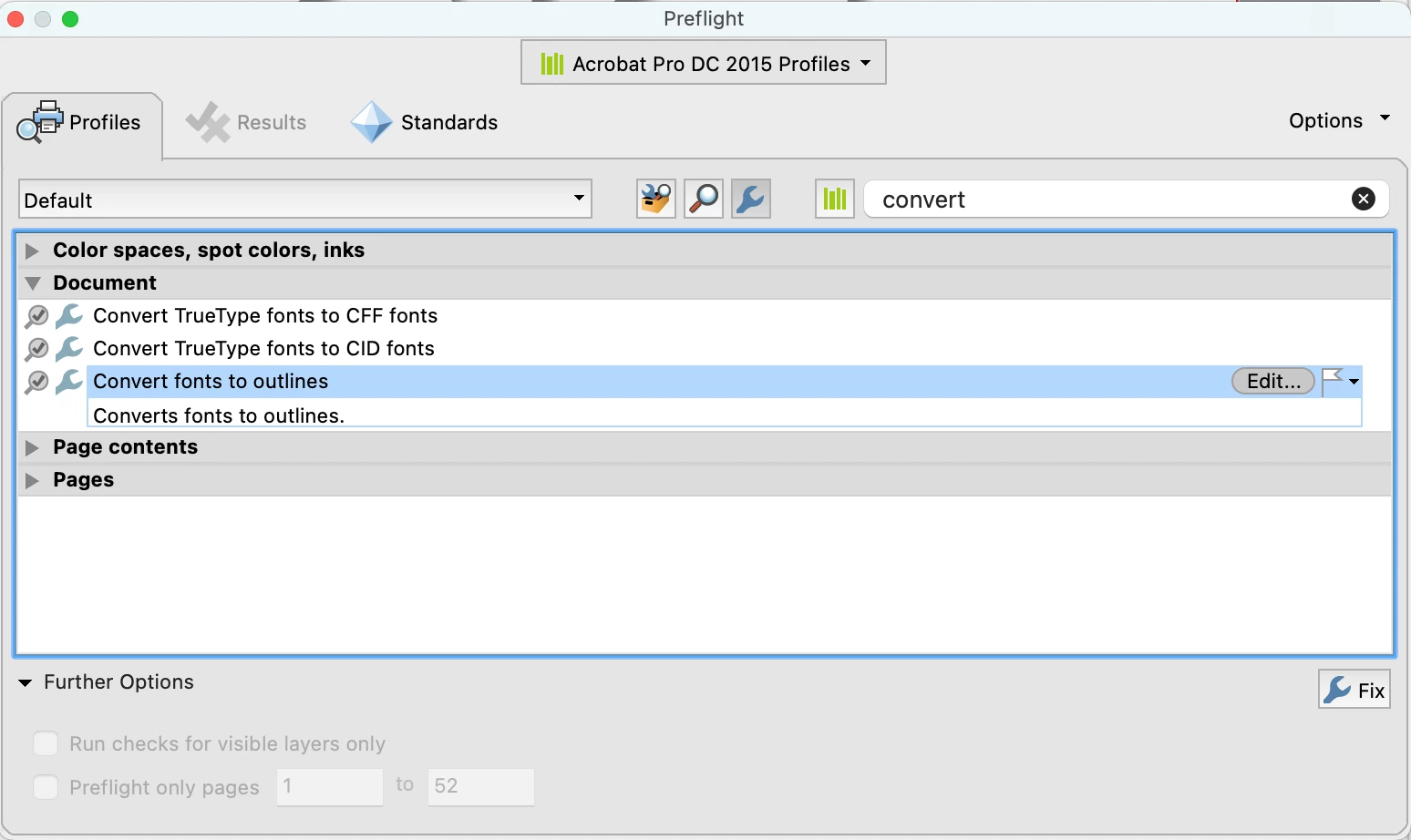Click check icon of Convert TrueType to CFF
The width and height of the screenshot is (1411, 840).
[x=36, y=316]
